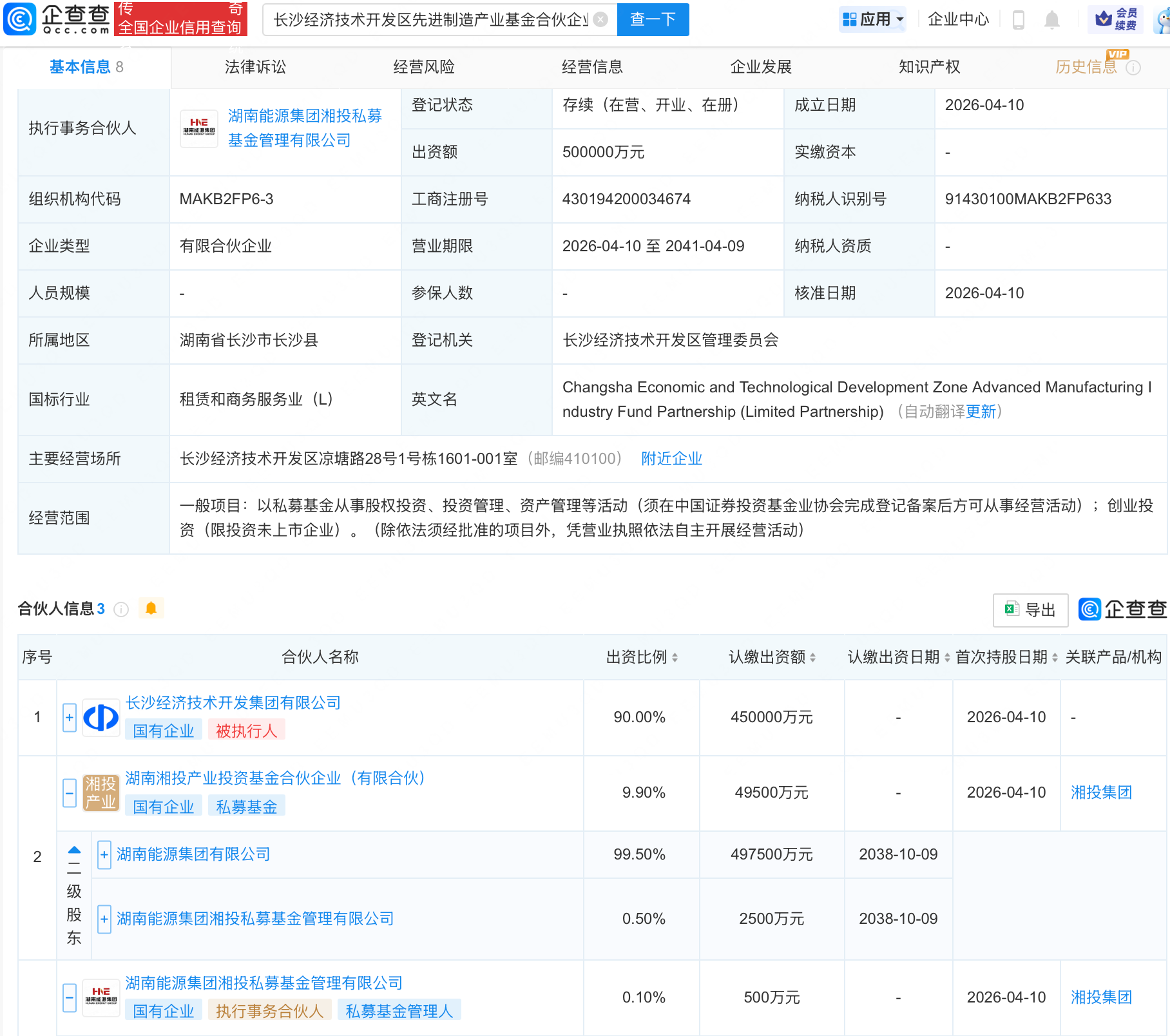Clear the search box with the X icon
1170x1036 pixels.
[x=600, y=19]
